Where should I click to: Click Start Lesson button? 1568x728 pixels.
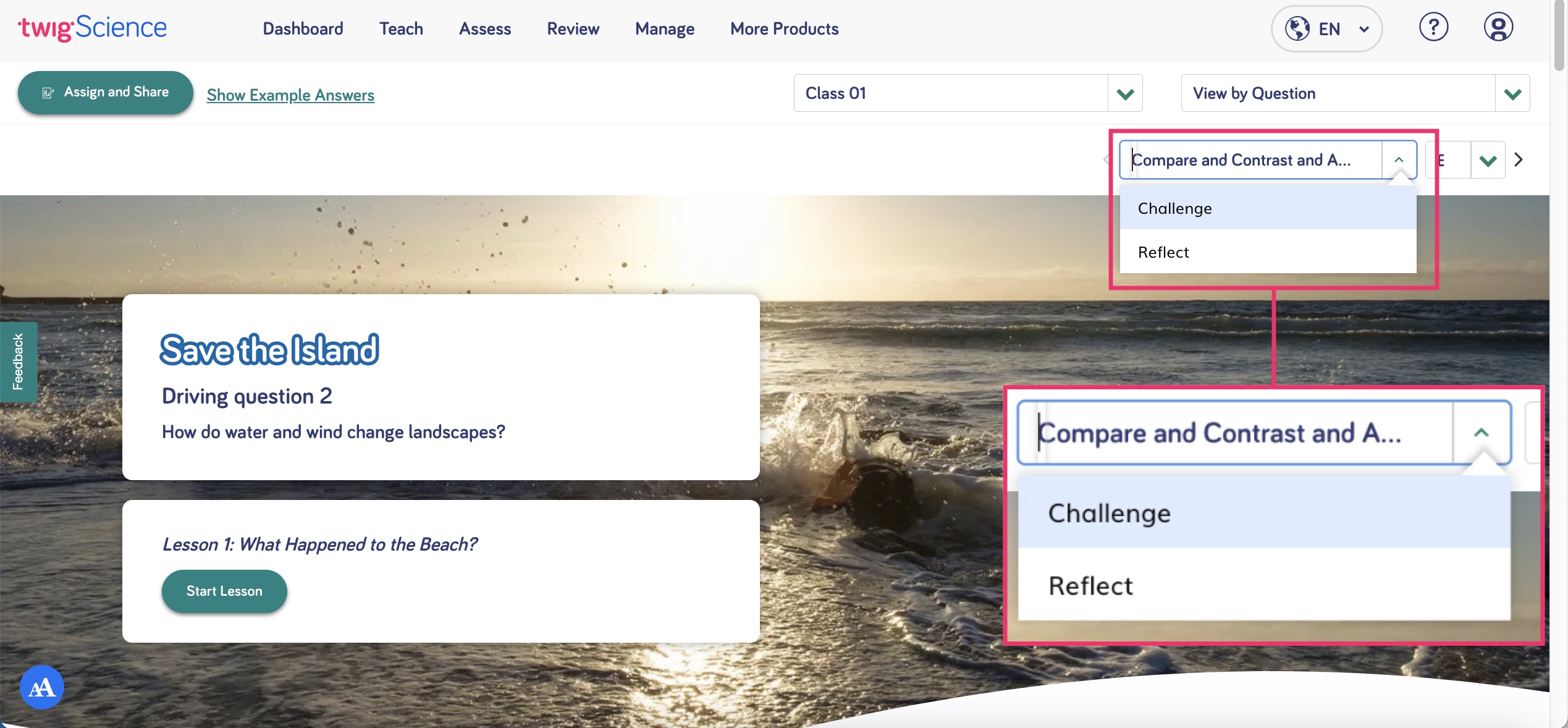click(x=224, y=591)
